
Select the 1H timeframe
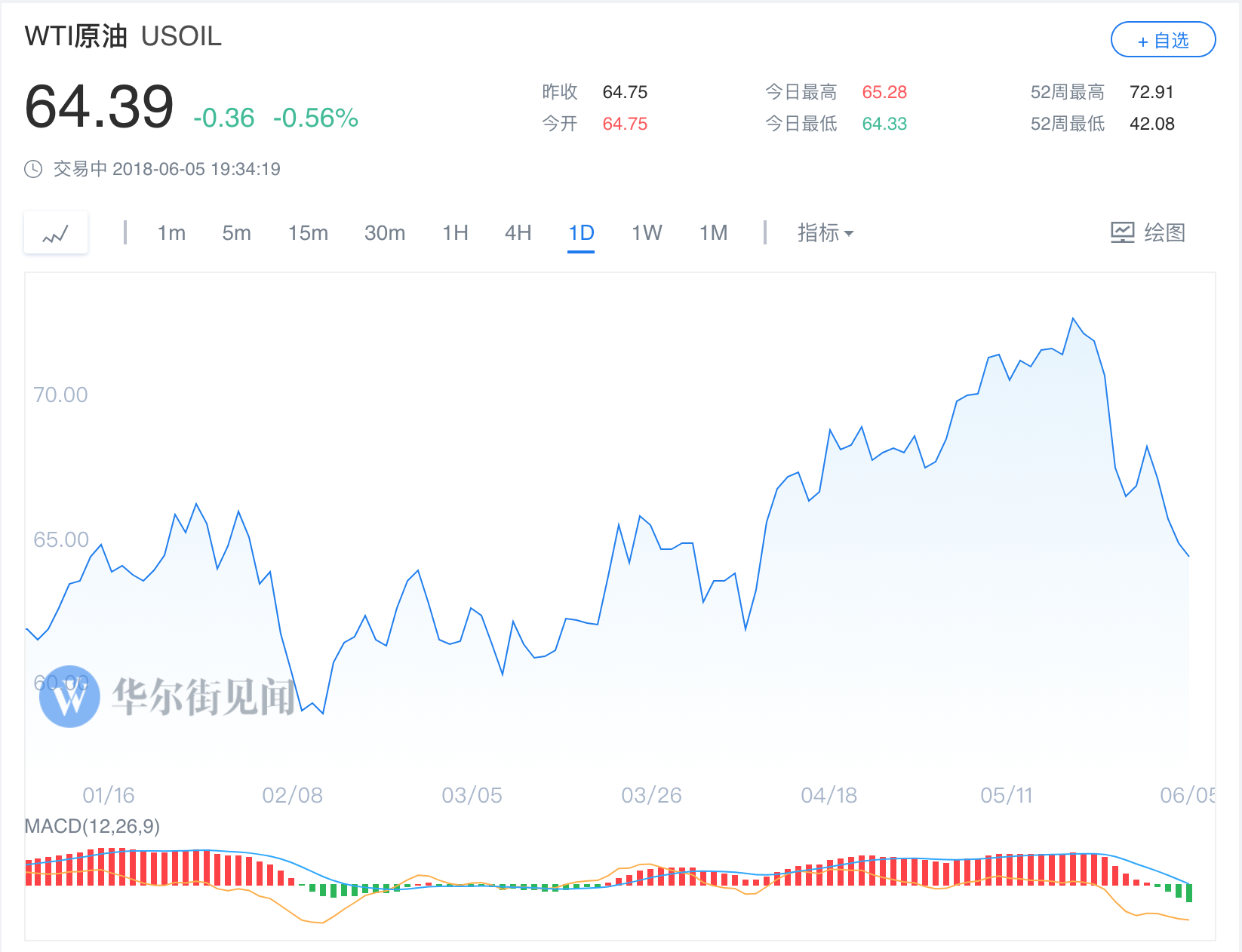click(455, 233)
